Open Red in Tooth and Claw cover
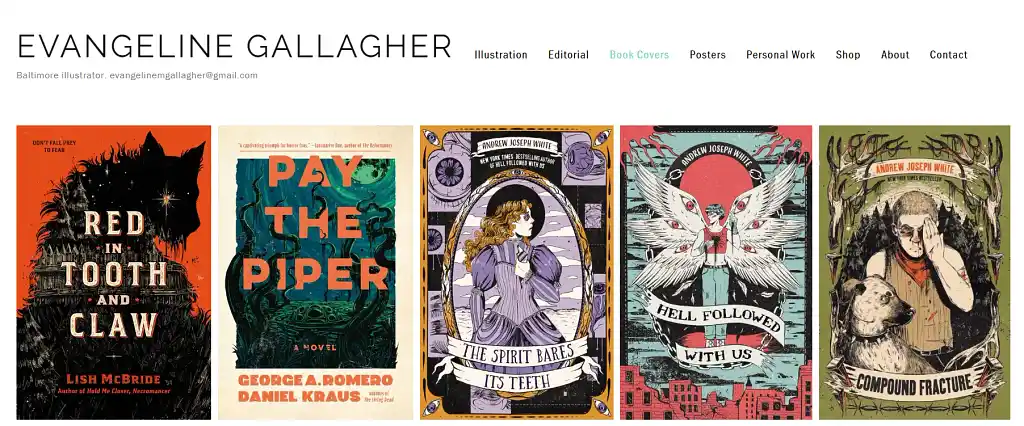 (x=114, y=272)
